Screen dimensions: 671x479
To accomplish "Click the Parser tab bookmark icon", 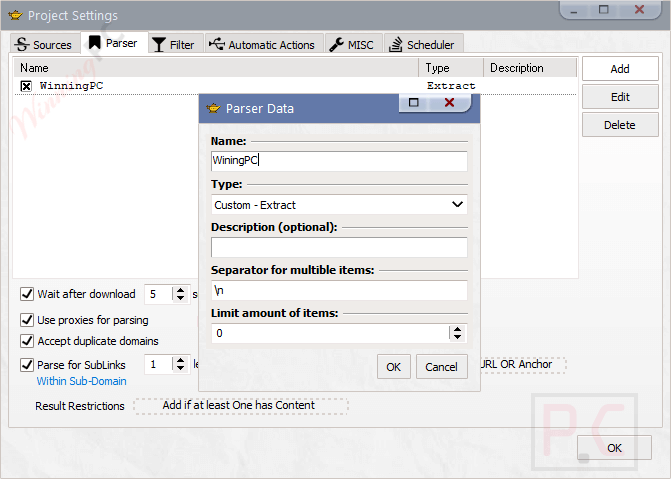I will [x=94, y=43].
